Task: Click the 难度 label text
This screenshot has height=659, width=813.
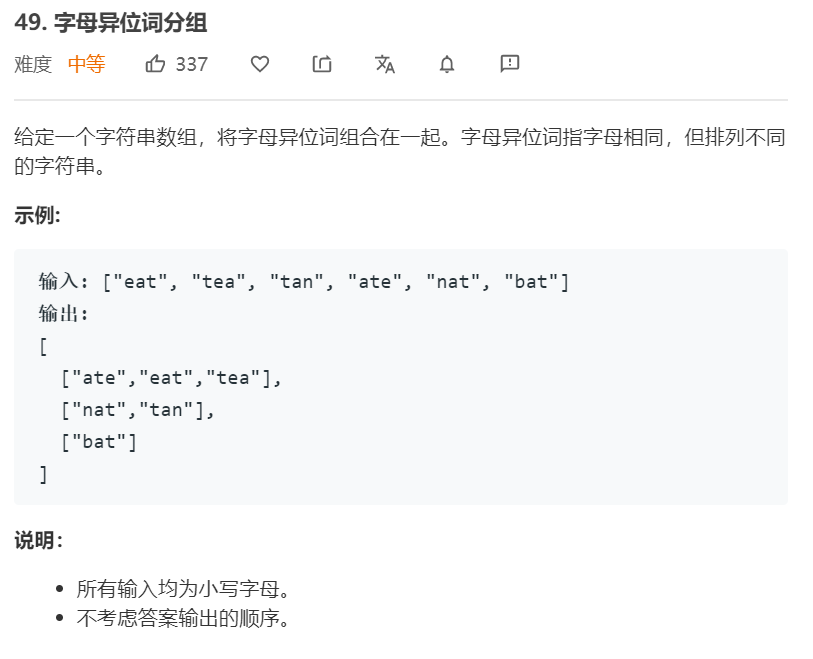Action: [x=33, y=64]
